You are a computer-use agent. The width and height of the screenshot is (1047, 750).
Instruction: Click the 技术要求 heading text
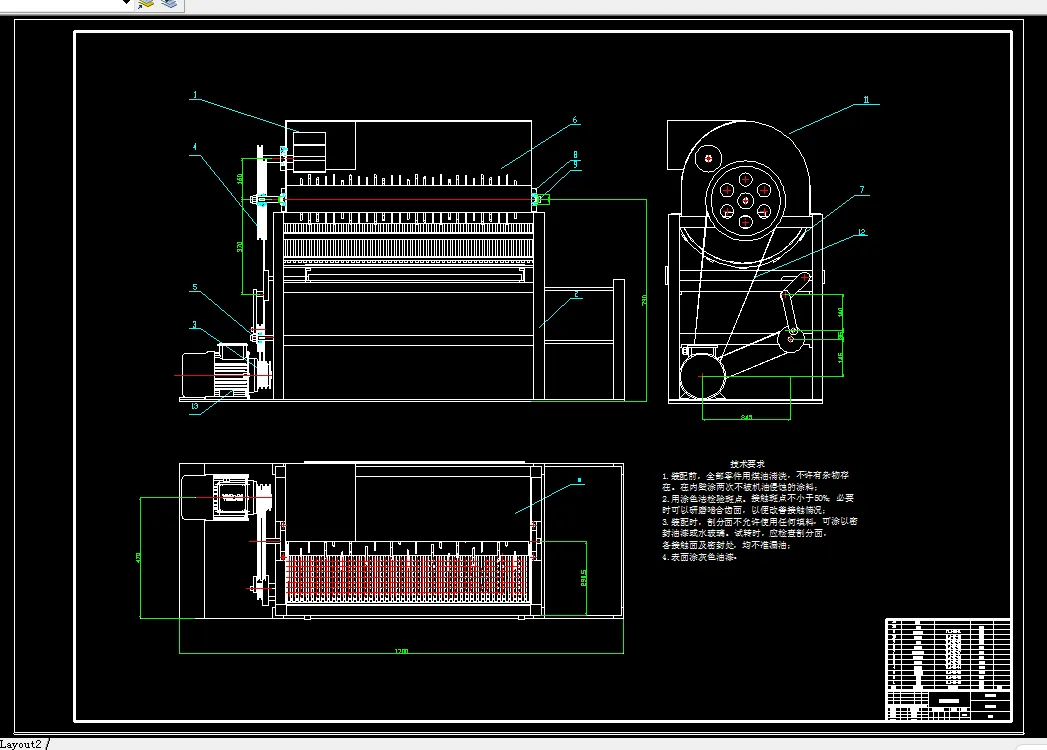click(x=747, y=463)
